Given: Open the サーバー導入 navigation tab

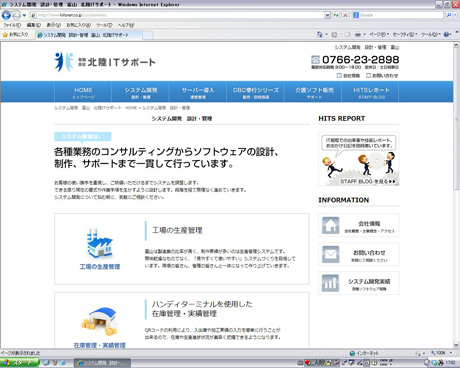Looking at the screenshot, I should (198, 92).
